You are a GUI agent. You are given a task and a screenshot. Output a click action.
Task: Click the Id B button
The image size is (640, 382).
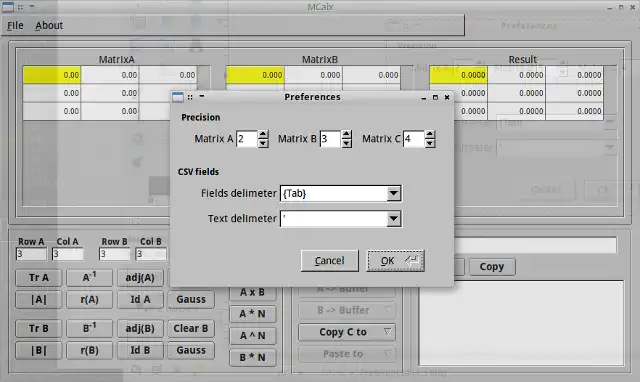(140, 350)
